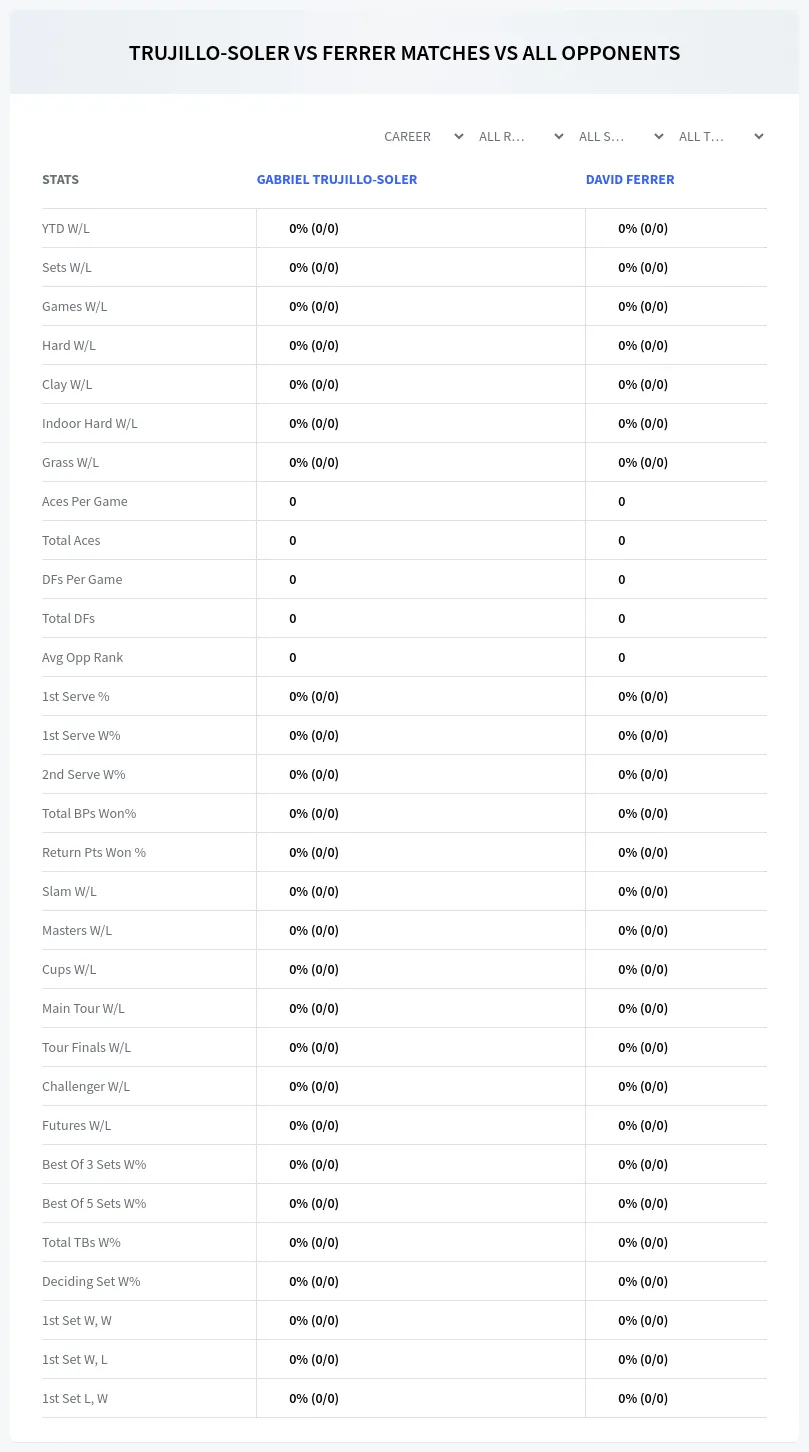The height and width of the screenshot is (1452, 809).
Task: Expand the ALL T... tournaments dropdown
Action: coord(720,136)
